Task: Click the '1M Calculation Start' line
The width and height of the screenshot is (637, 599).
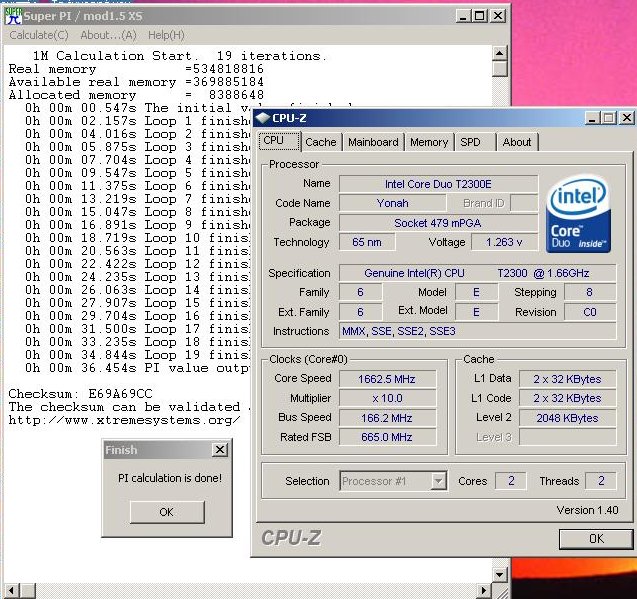Action: 180,56
